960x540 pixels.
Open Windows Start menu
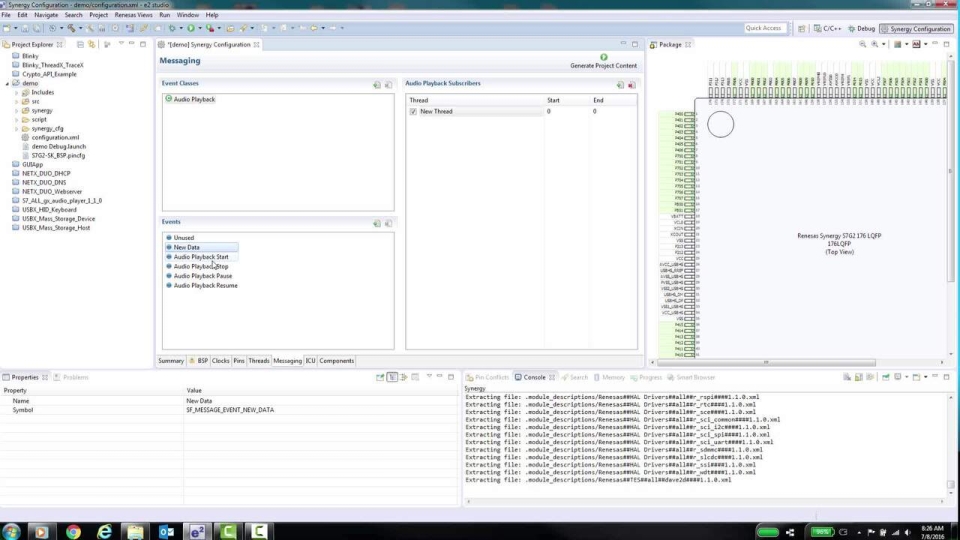pyautogui.click(x=12, y=531)
